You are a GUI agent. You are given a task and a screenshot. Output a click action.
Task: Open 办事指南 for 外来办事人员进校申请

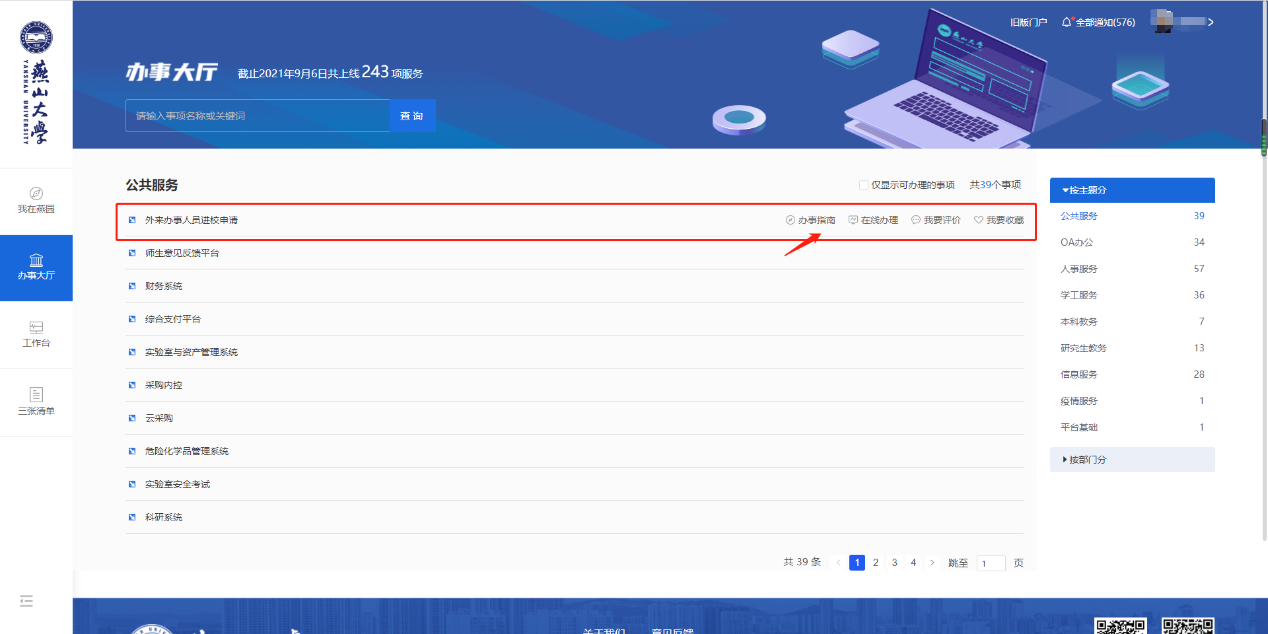point(810,220)
